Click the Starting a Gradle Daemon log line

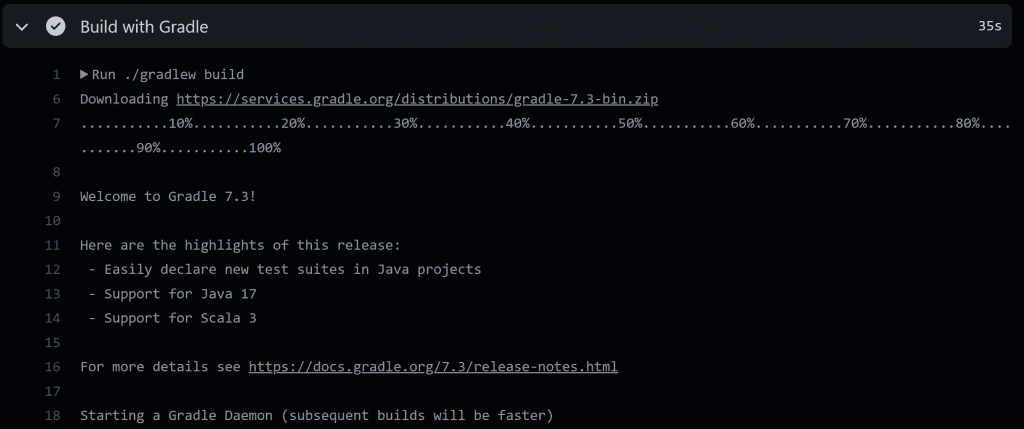tap(316, 415)
